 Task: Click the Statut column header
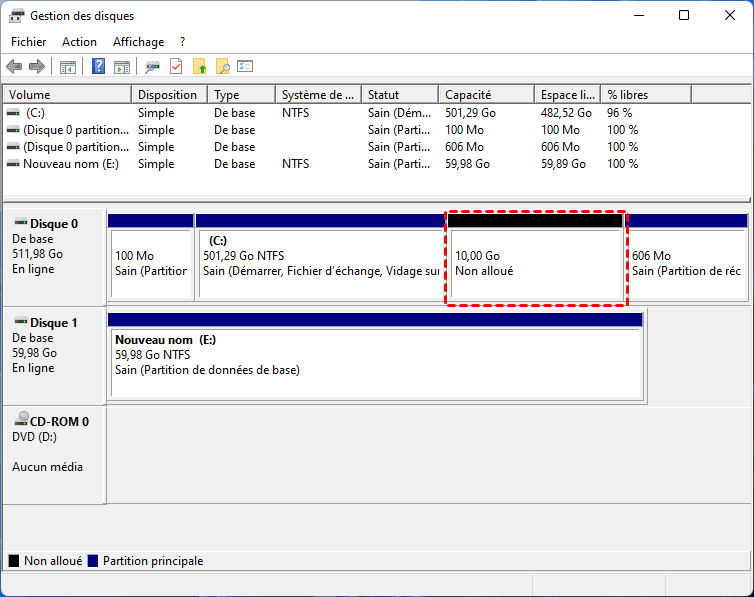point(400,95)
